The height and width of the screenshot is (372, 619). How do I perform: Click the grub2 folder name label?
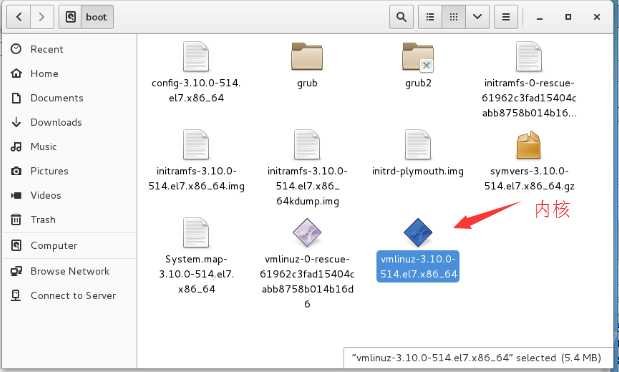tap(418, 83)
